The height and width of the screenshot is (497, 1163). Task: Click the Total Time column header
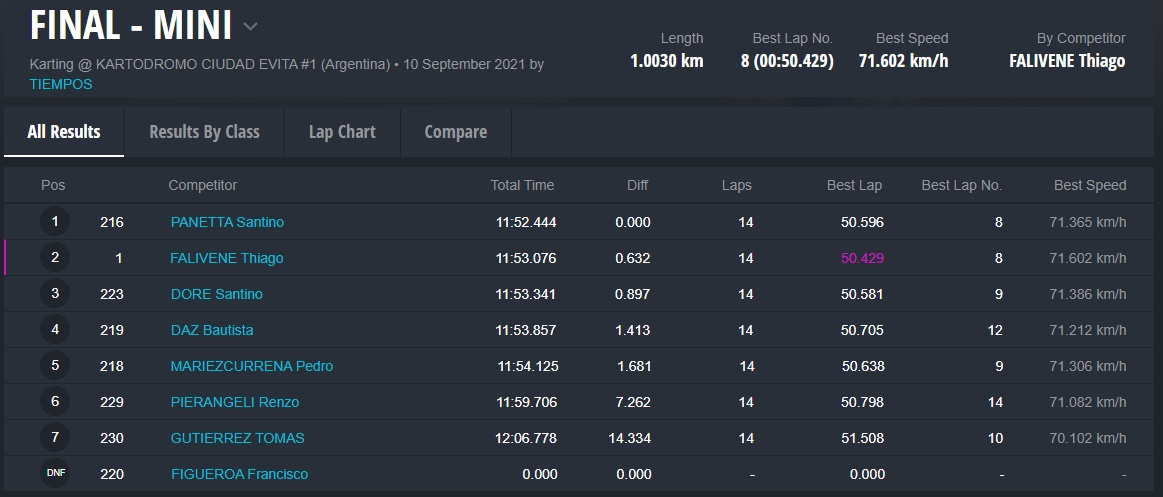click(x=522, y=185)
